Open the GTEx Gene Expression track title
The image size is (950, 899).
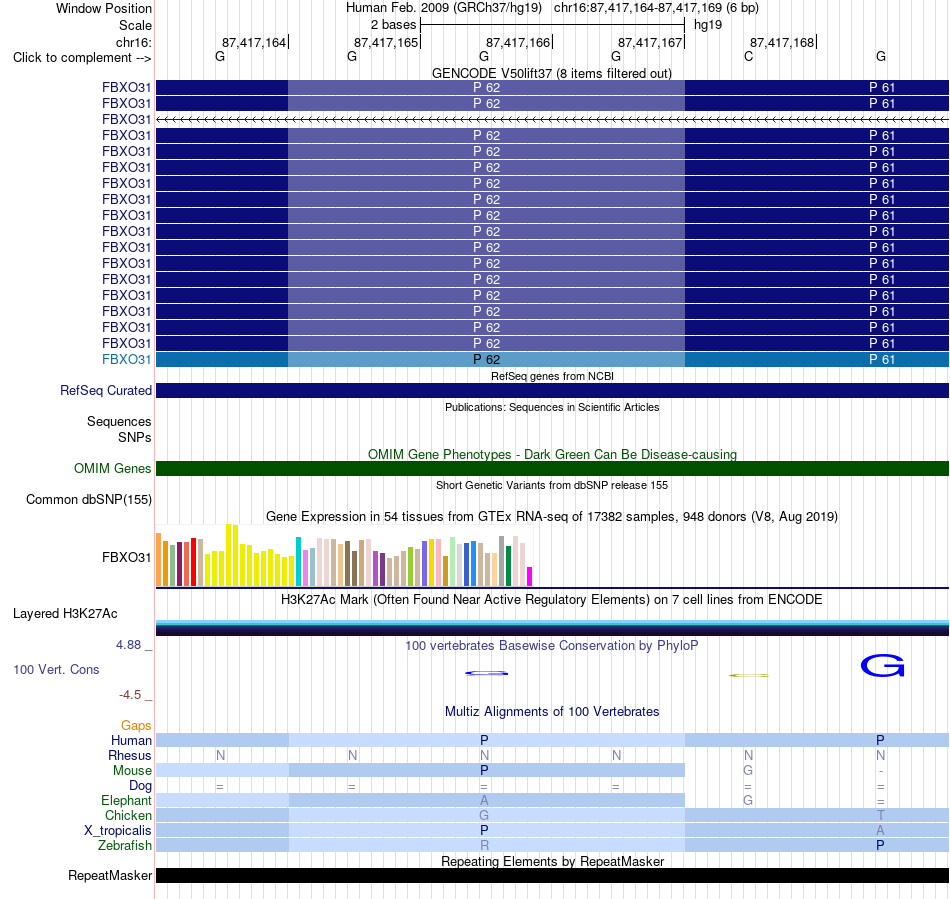pos(552,517)
